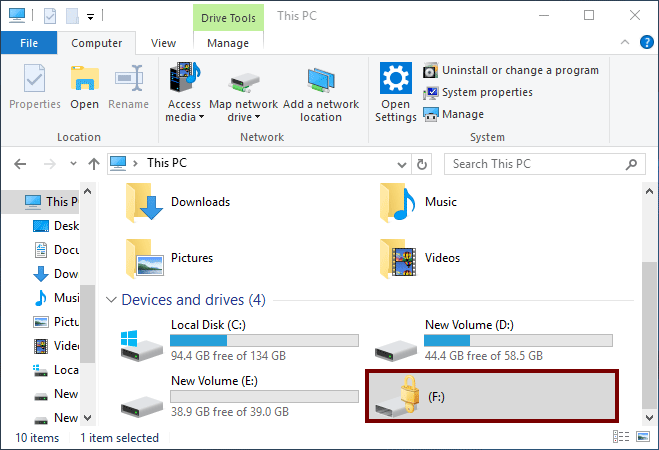The height and width of the screenshot is (450, 659).
Task: Switch to the Computer ribbon tab
Action: (x=97, y=43)
